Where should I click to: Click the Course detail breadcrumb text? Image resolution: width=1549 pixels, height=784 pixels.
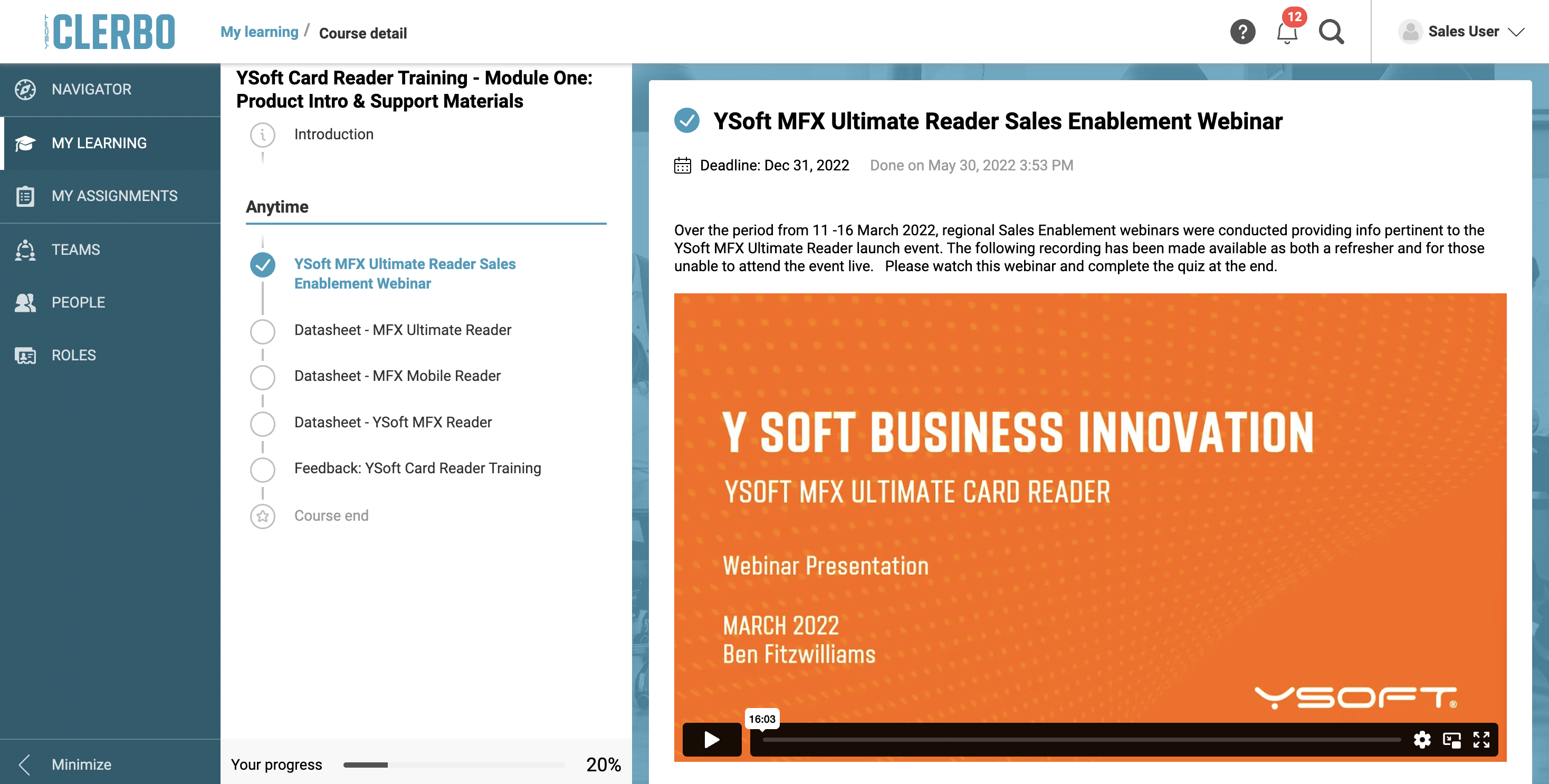[362, 33]
